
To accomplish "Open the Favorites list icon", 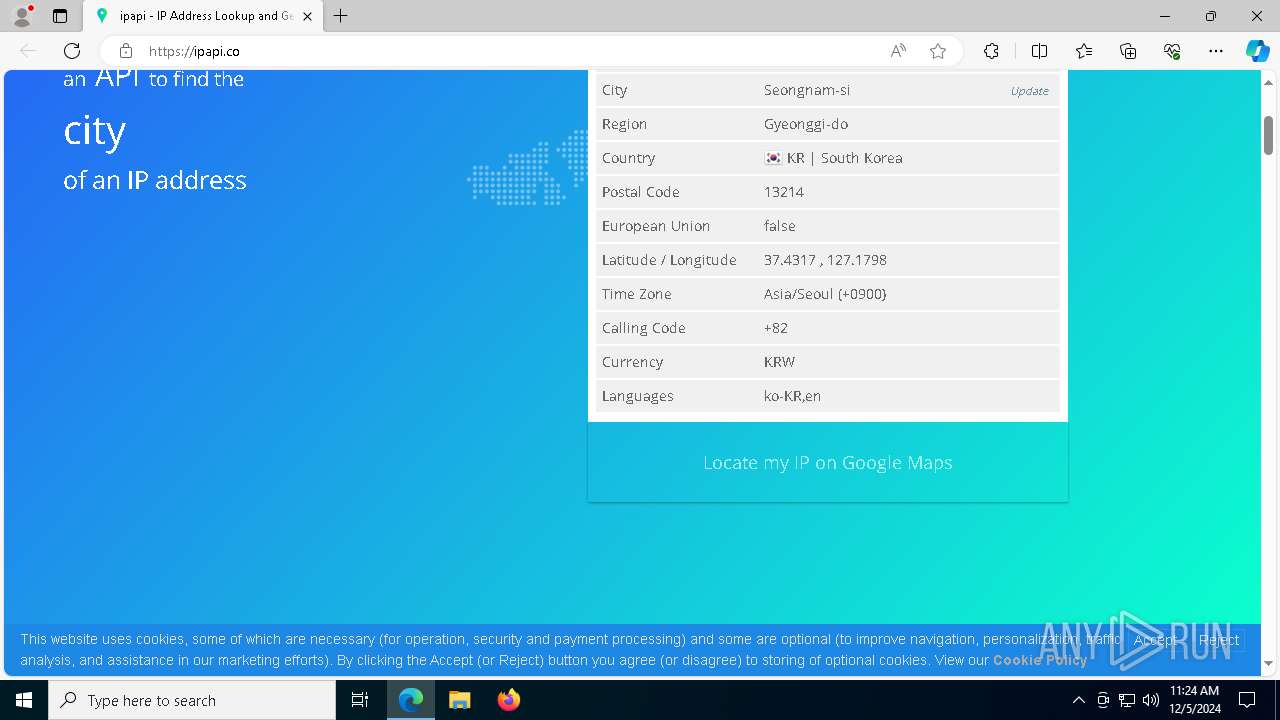I will [x=1084, y=51].
